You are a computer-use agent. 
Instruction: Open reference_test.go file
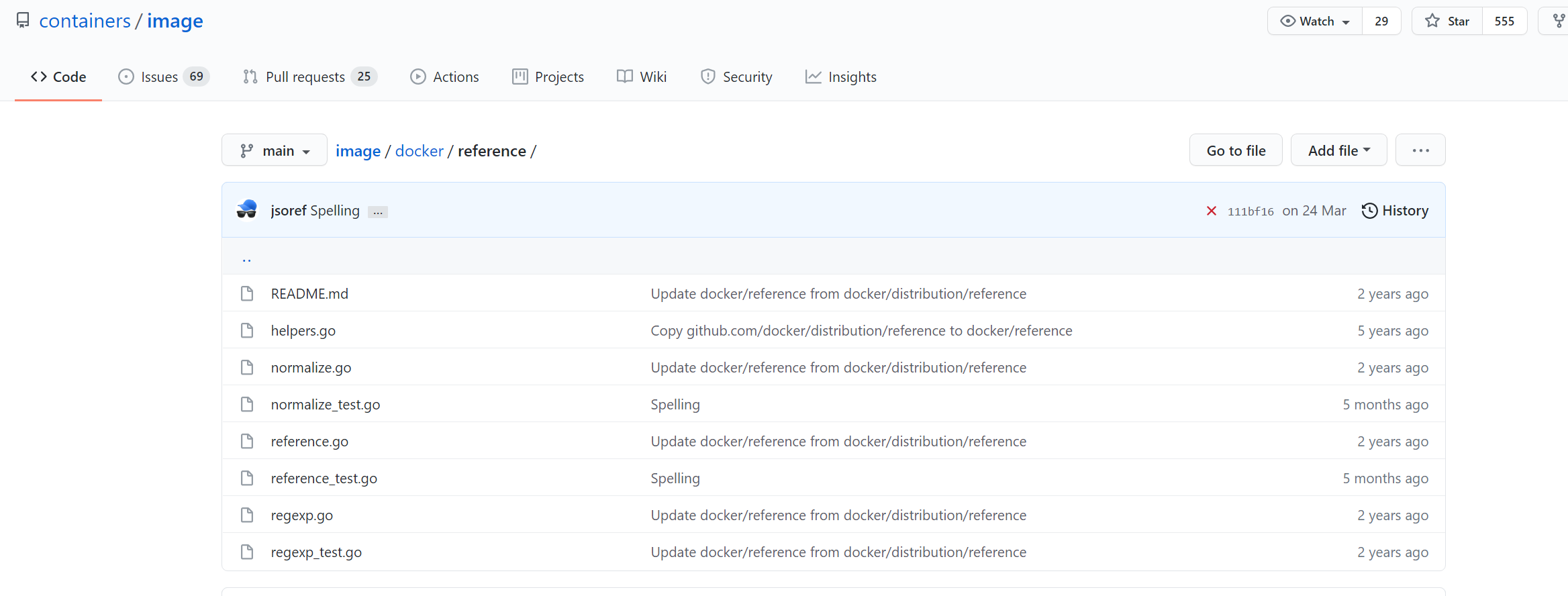[324, 478]
